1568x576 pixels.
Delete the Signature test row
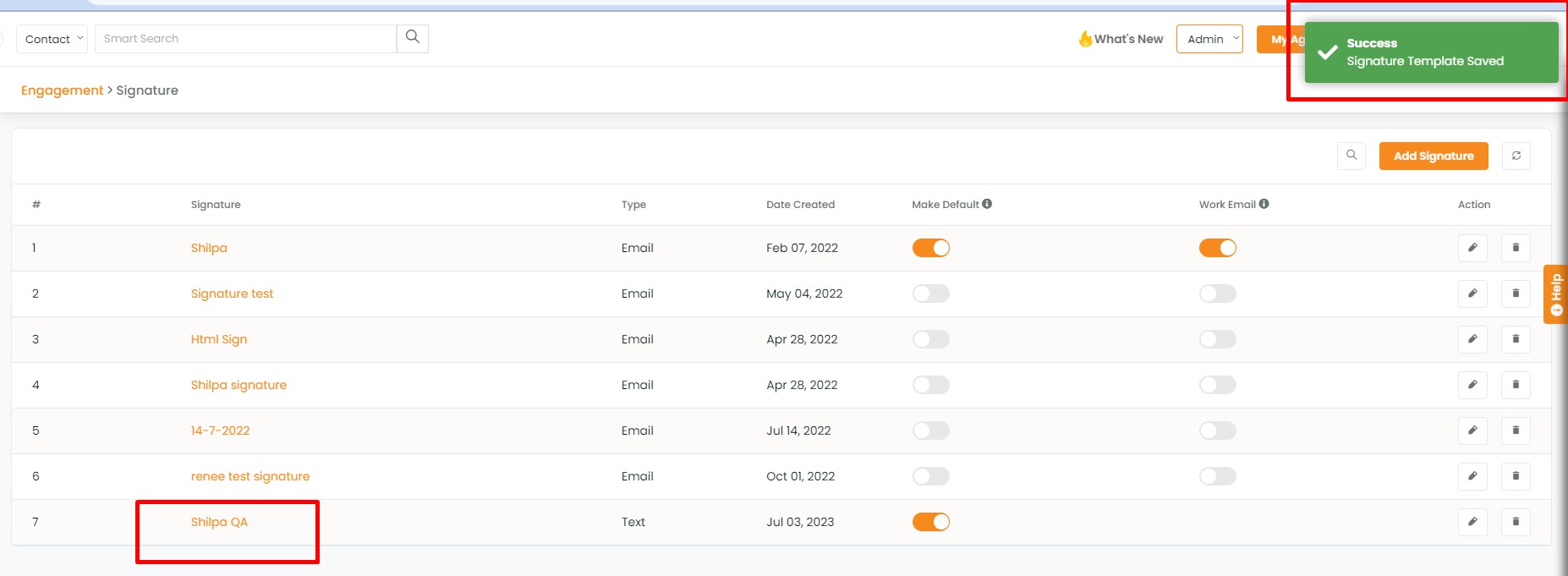pyautogui.click(x=1516, y=293)
